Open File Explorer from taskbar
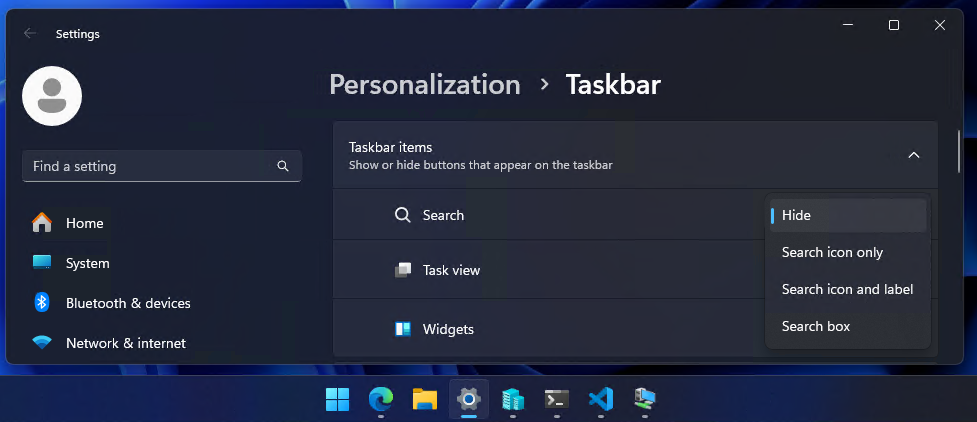This screenshot has height=422, width=977. pos(425,399)
